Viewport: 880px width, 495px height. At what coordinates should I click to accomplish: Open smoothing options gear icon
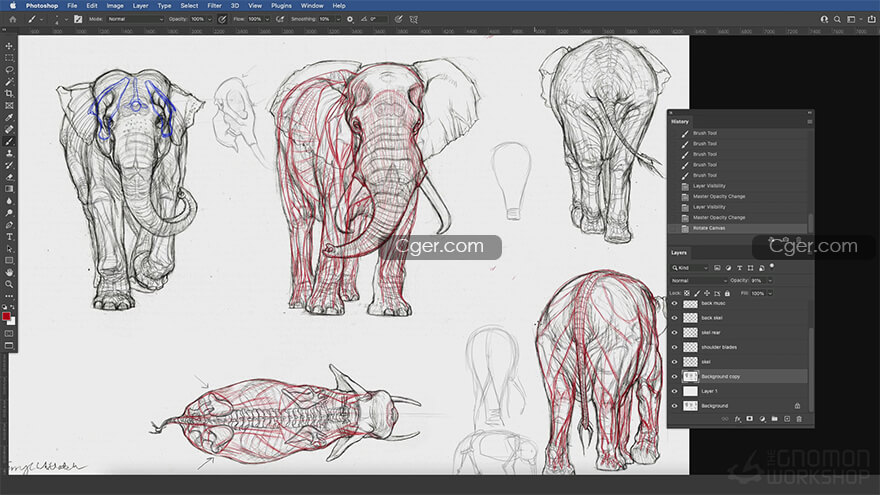(350, 19)
